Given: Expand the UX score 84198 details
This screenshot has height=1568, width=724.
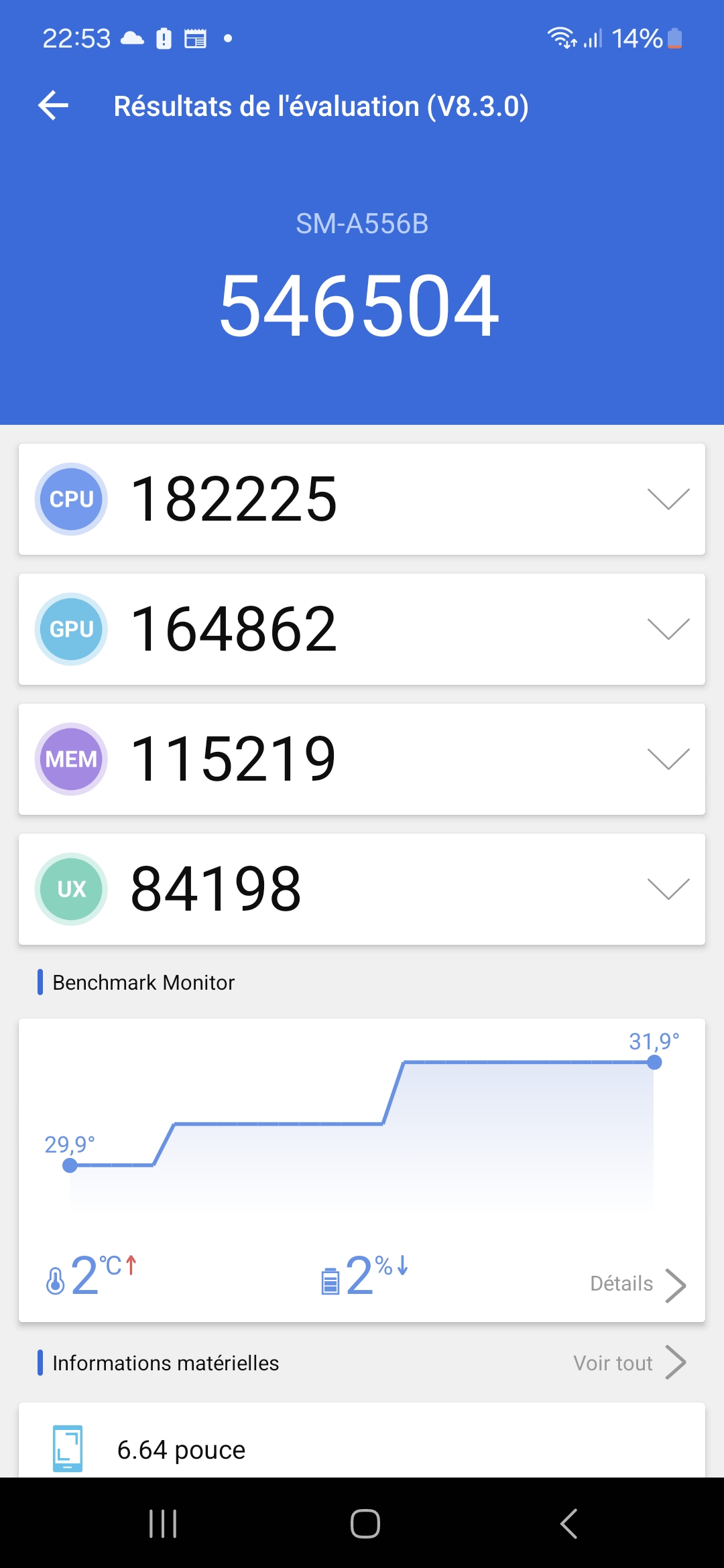Looking at the screenshot, I should click(x=668, y=889).
